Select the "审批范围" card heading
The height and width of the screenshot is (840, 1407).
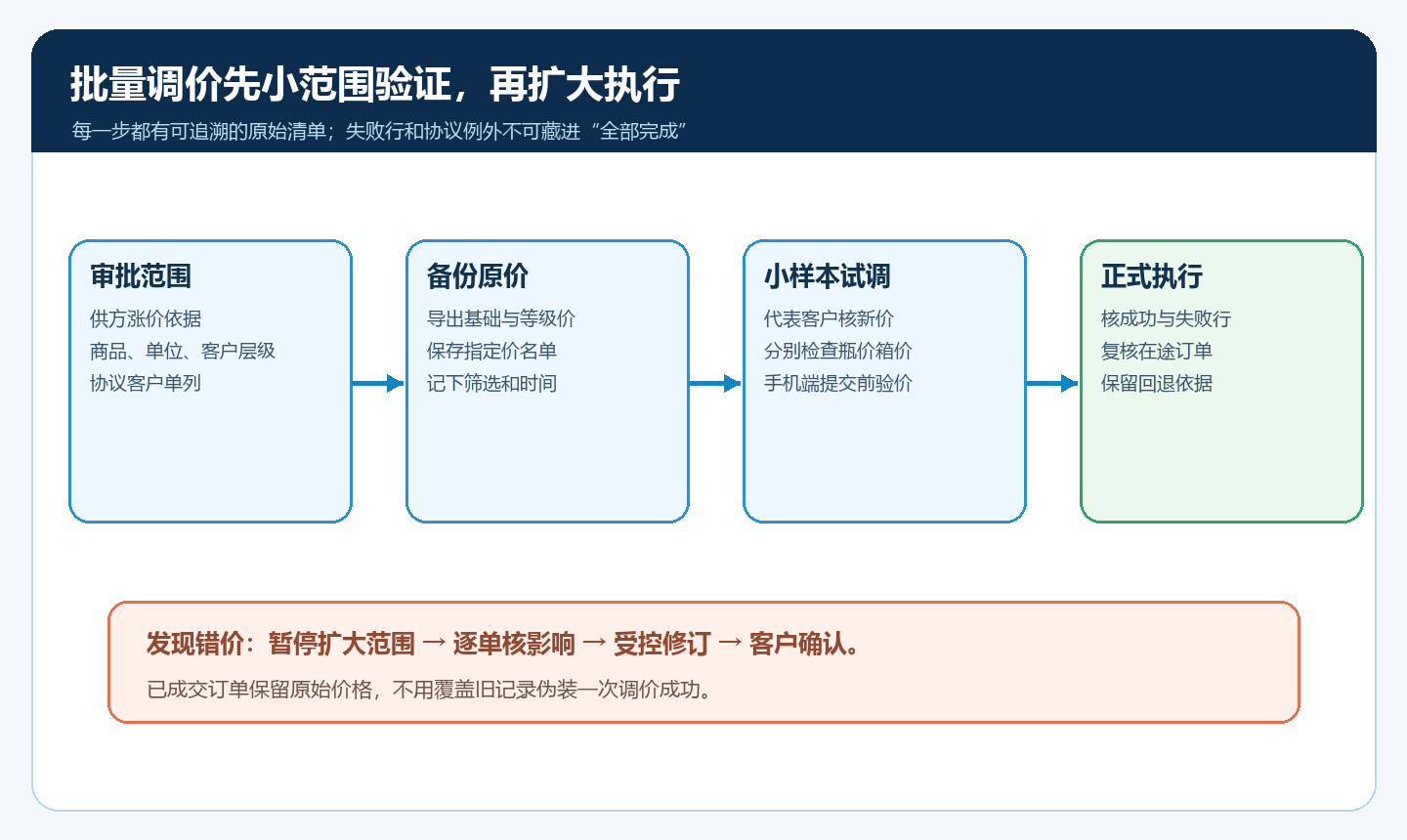[141, 276]
